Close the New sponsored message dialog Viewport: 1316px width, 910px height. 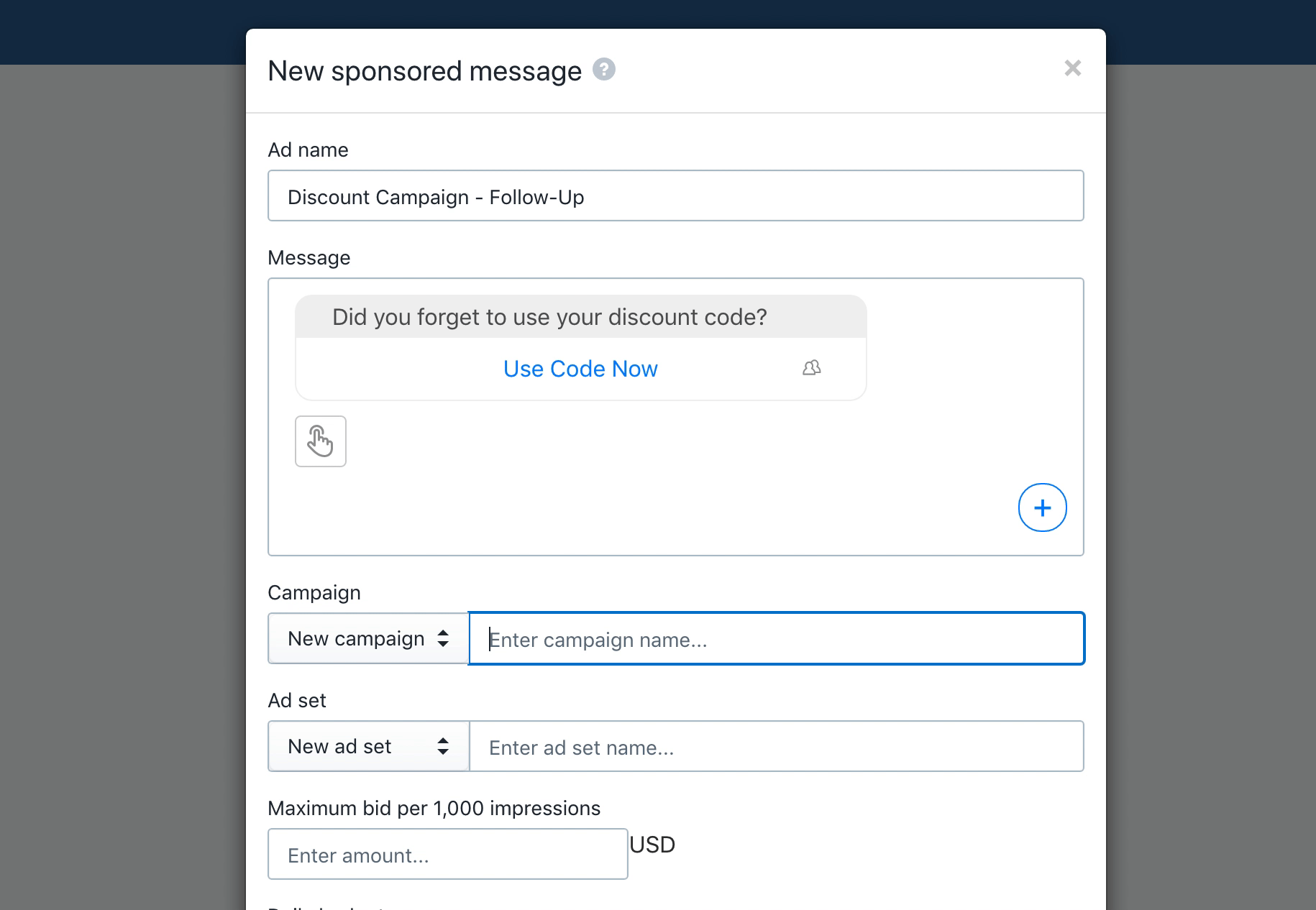coord(1072,68)
